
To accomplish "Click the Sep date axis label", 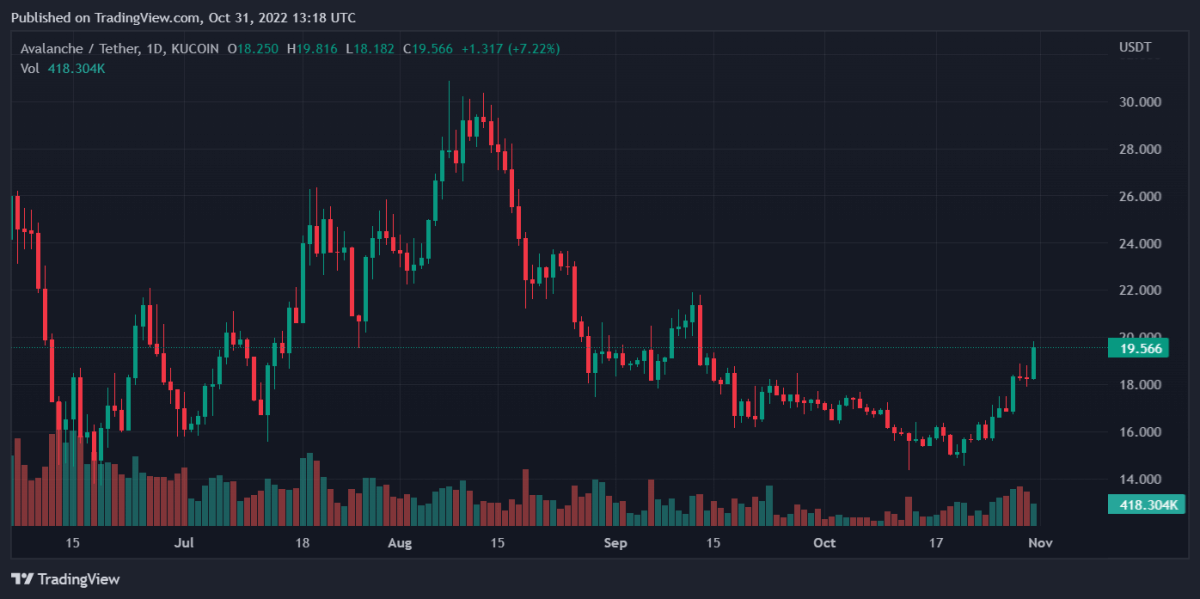I will 616,543.
